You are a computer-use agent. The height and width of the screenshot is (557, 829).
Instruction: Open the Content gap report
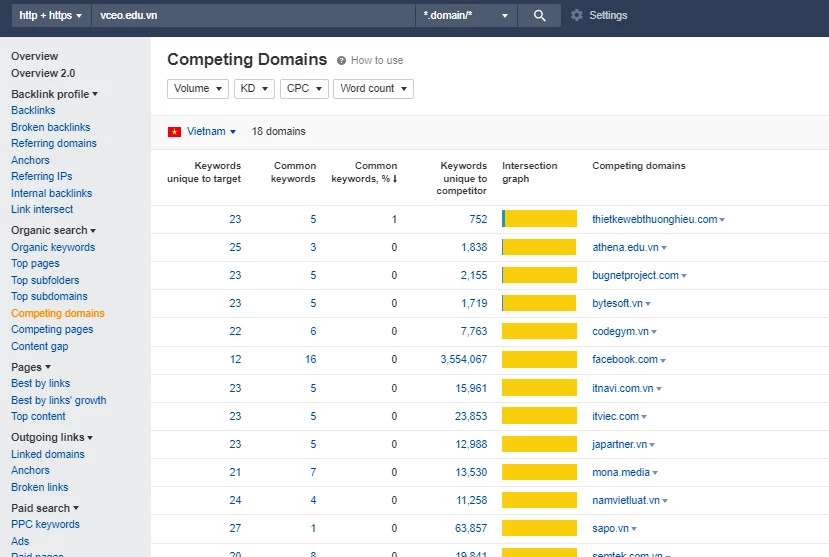(x=39, y=346)
